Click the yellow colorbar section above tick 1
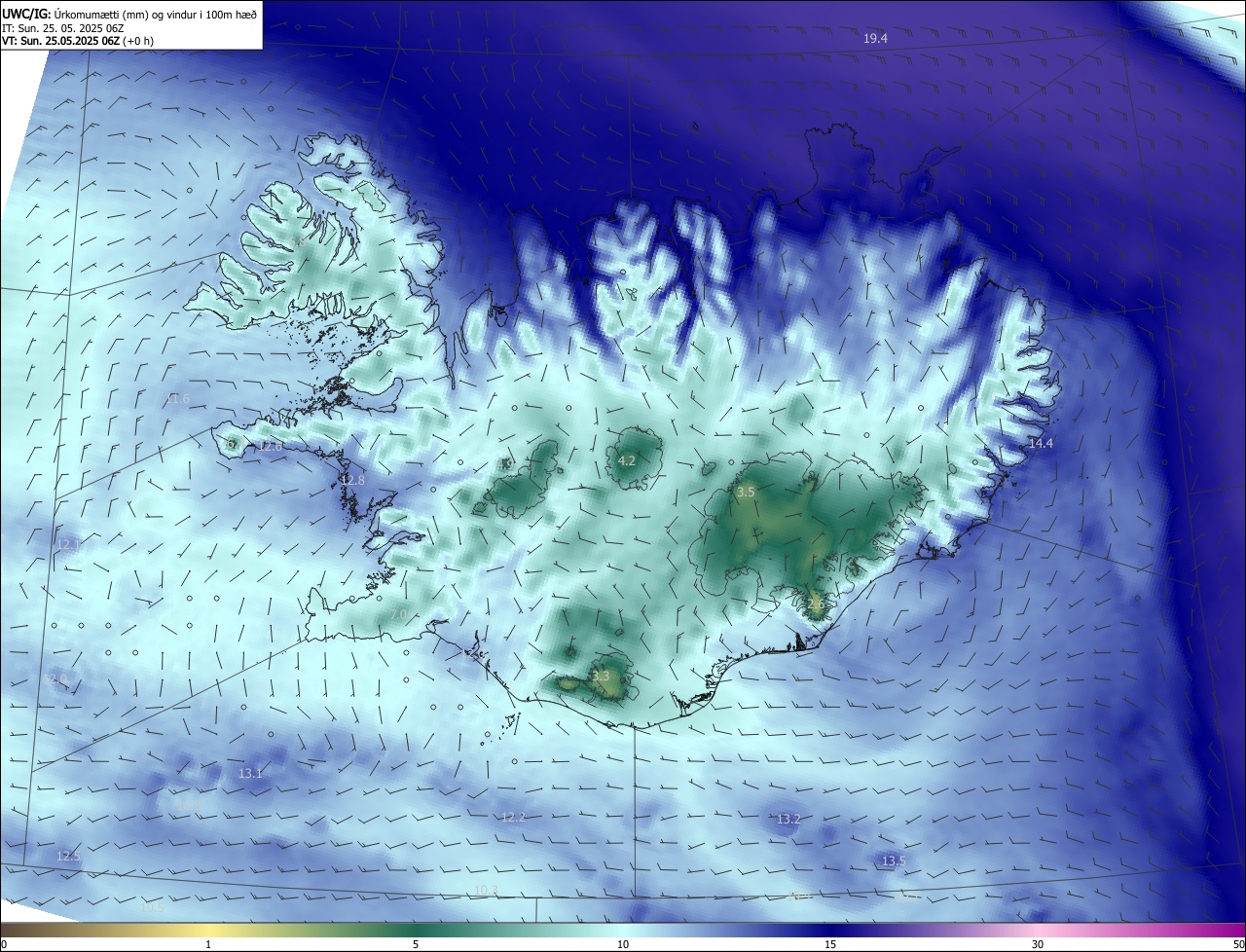The width and height of the screenshot is (1246, 952). pyautogui.click(x=208, y=930)
